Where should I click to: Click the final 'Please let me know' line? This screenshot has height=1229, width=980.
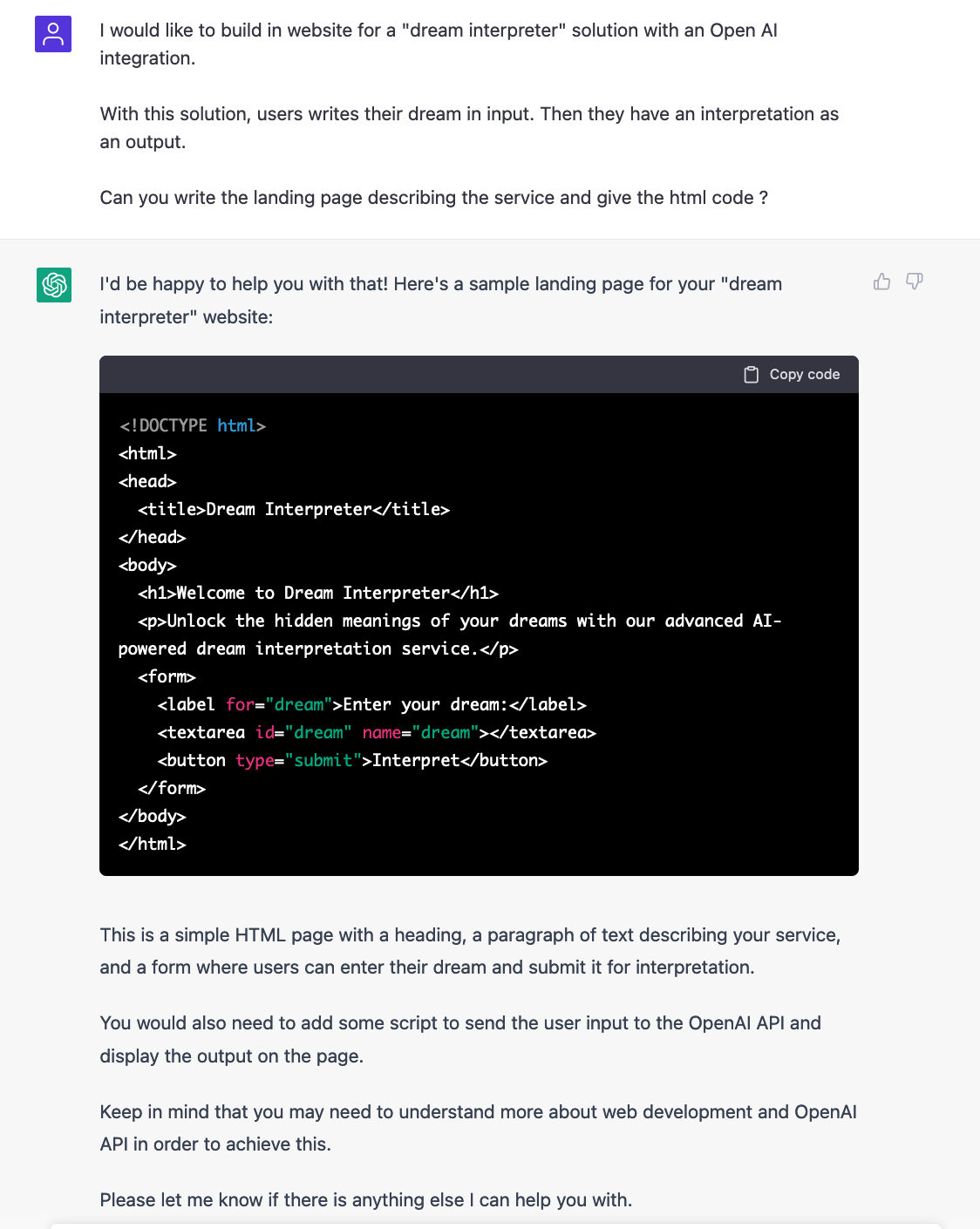click(366, 1200)
